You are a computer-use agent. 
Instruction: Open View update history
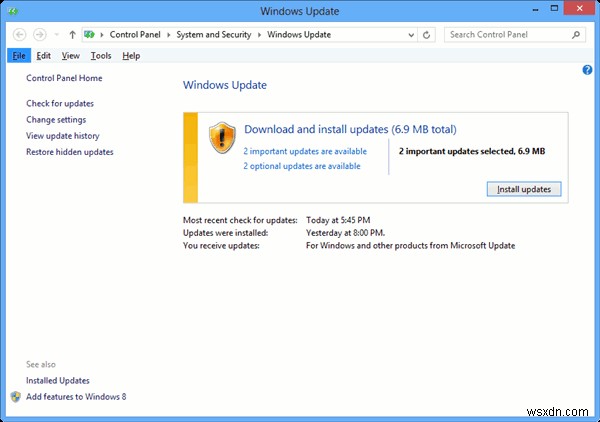point(63,136)
